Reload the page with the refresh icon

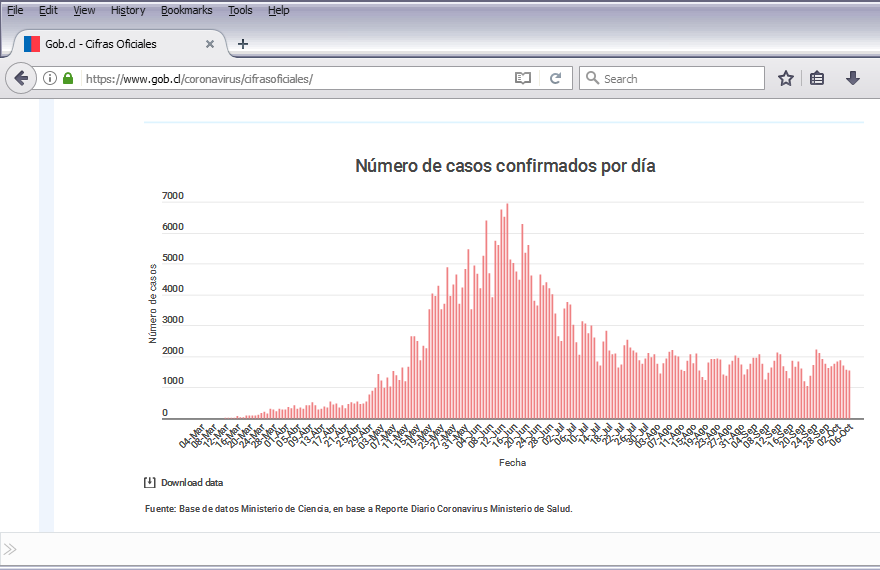click(x=555, y=78)
